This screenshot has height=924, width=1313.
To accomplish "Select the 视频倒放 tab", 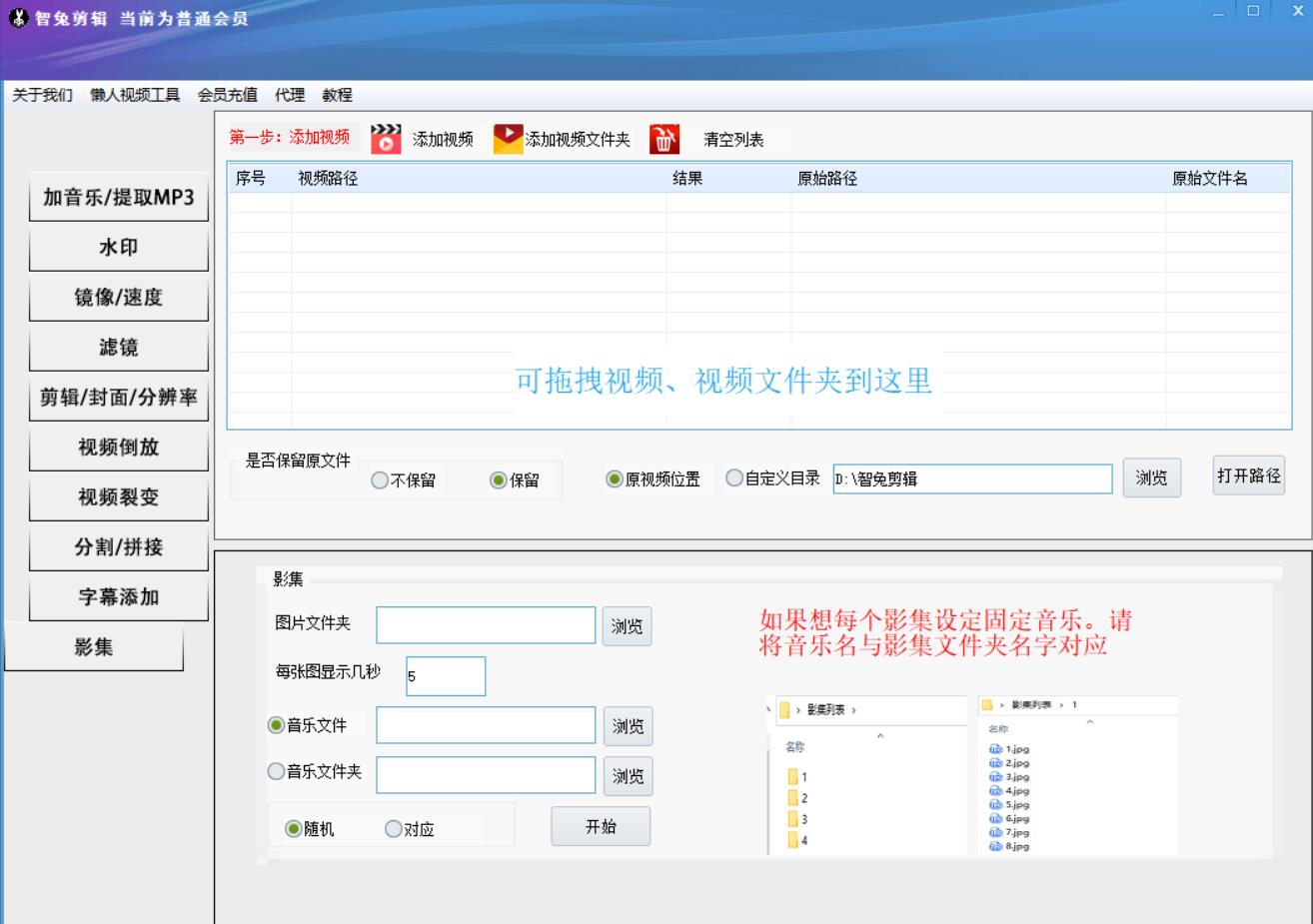I will pos(118,447).
